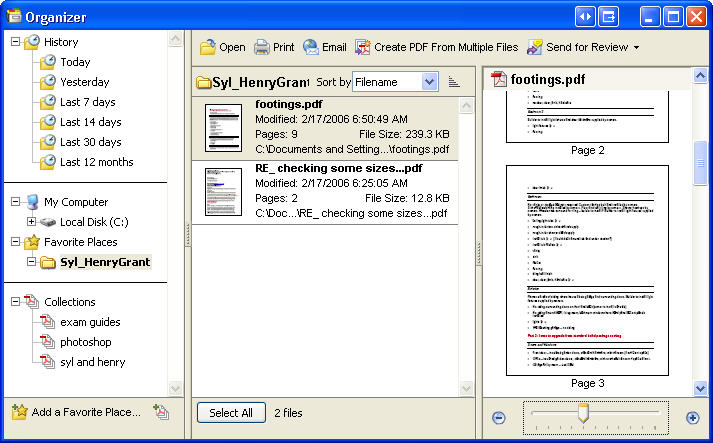Expand the Local Disk (C:) node
This screenshot has width=713, height=443.
pos(31,222)
